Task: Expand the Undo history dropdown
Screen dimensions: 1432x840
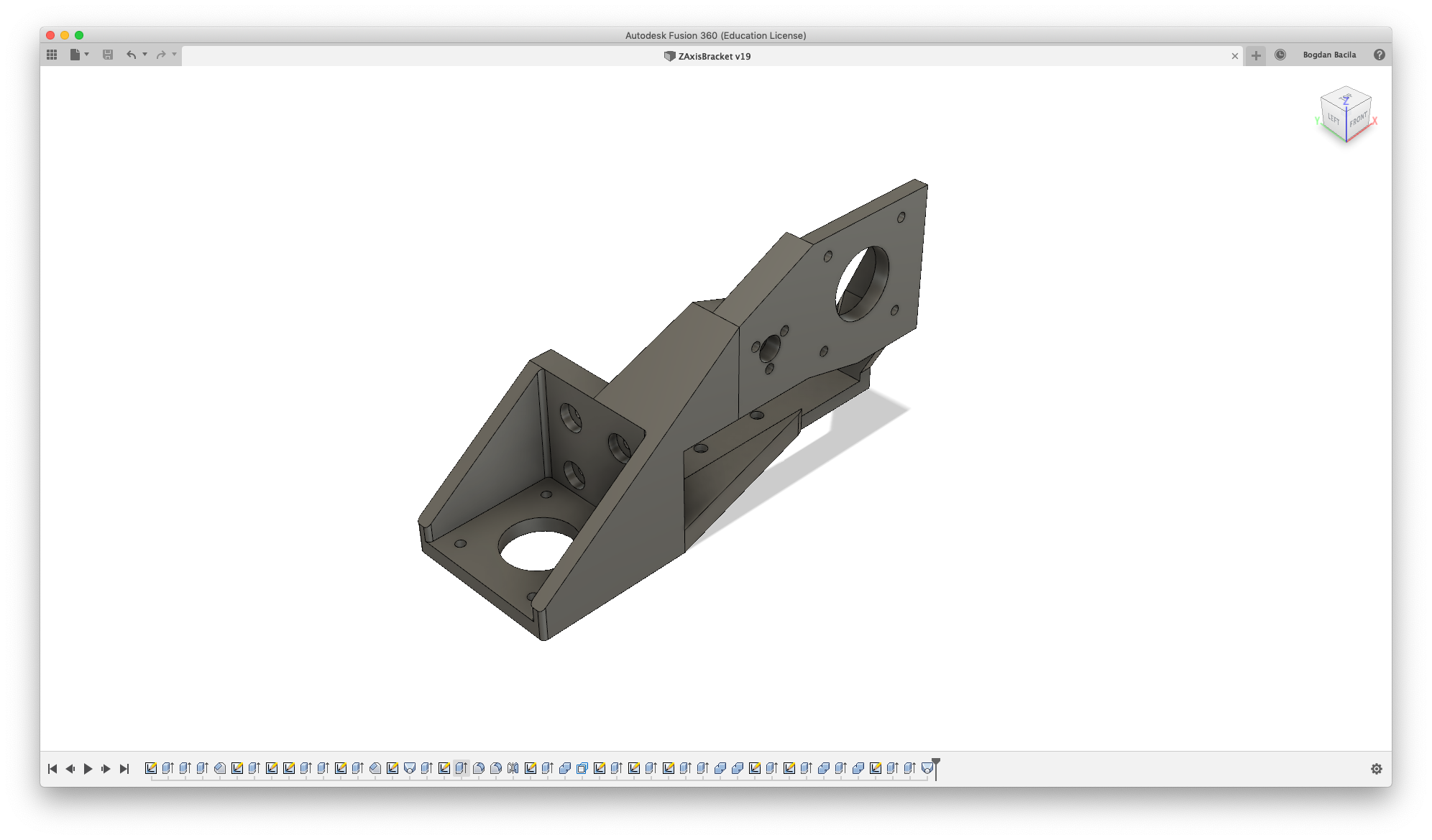Action: (145, 55)
